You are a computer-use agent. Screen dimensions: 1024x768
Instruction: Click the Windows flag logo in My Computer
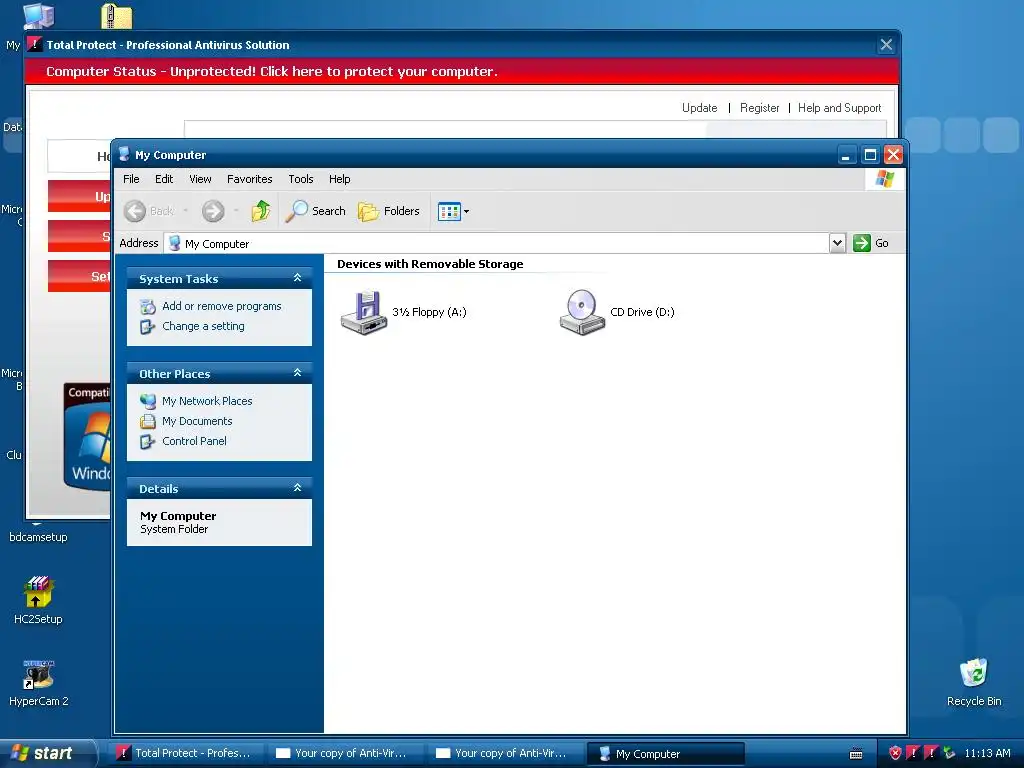coord(885,179)
